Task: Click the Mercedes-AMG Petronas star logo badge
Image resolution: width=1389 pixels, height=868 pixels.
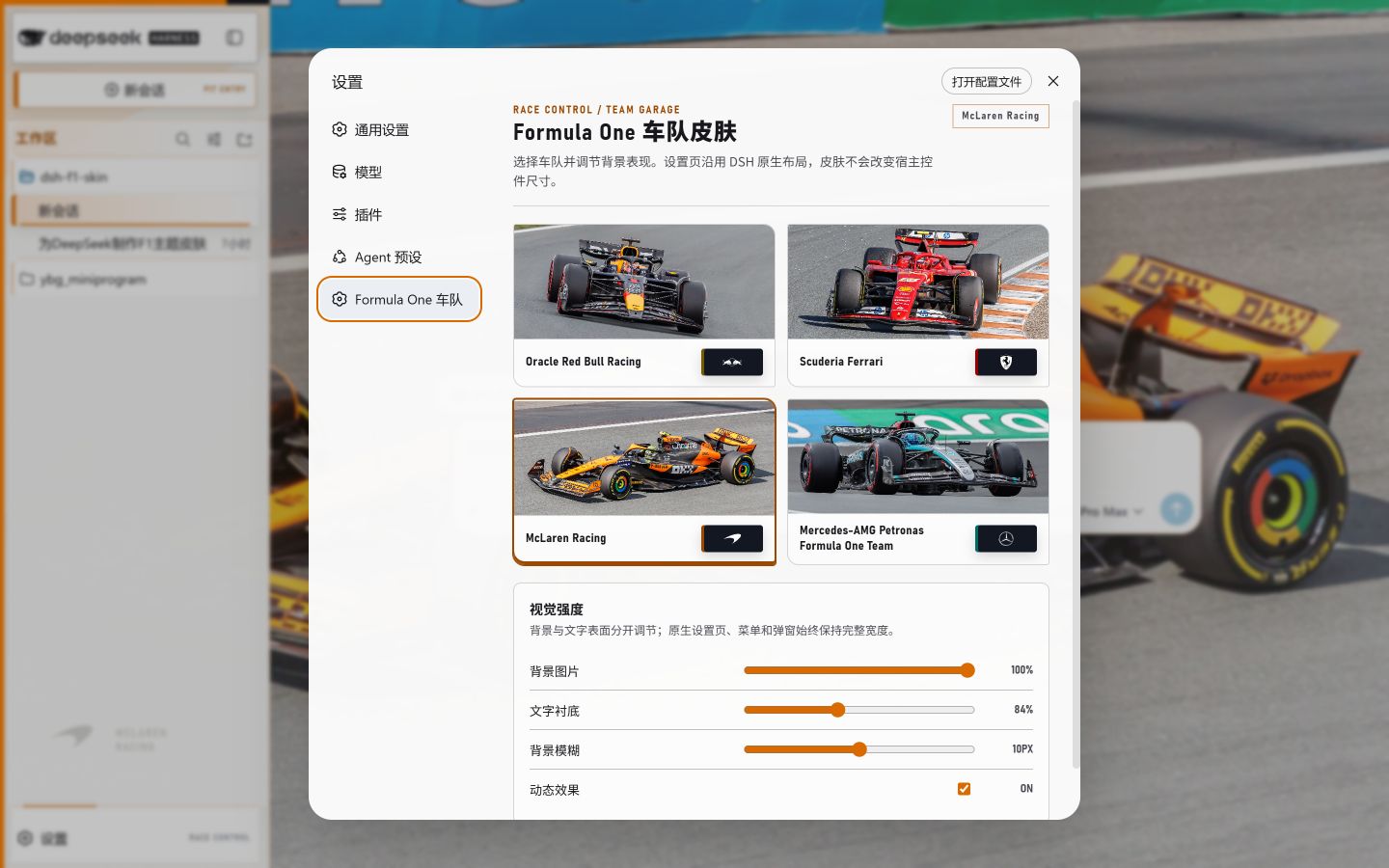Action: click(x=1006, y=538)
